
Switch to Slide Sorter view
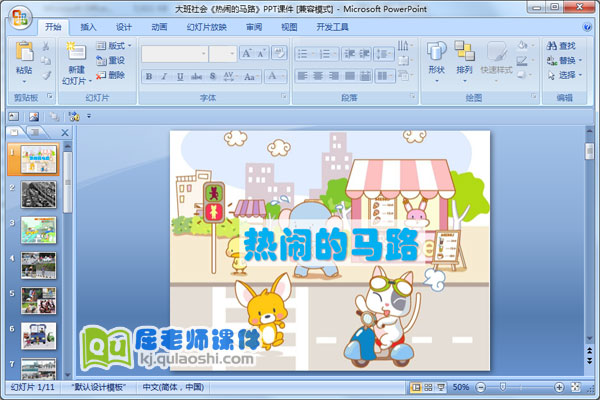428,387
